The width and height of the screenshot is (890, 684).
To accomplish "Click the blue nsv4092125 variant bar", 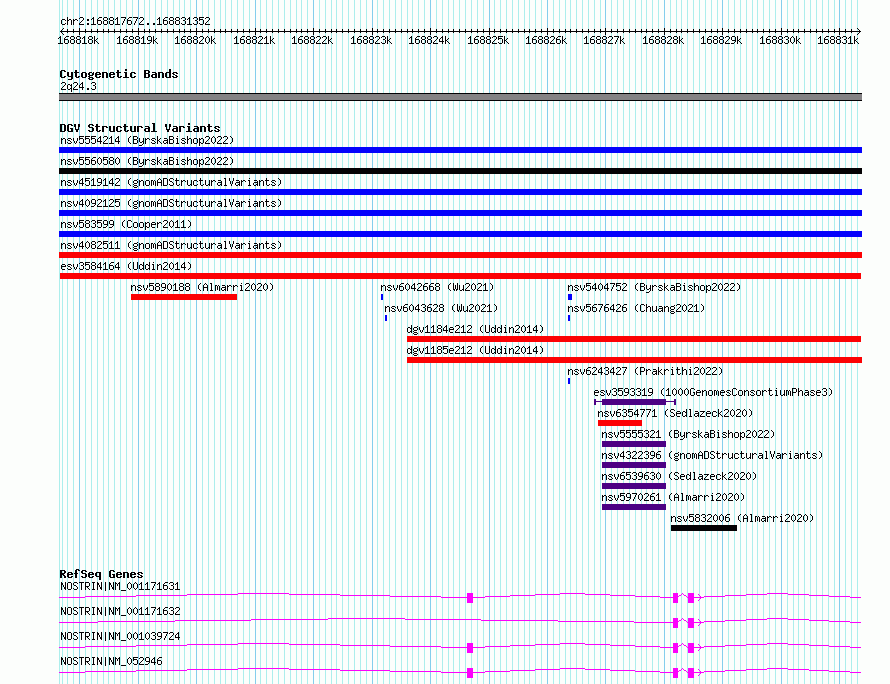I will coord(460,213).
